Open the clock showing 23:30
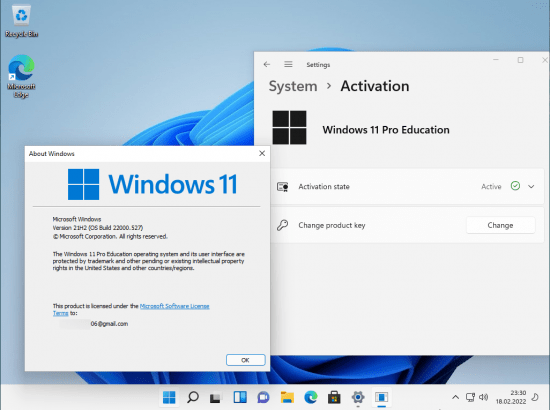The image size is (550, 410). point(511,397)
